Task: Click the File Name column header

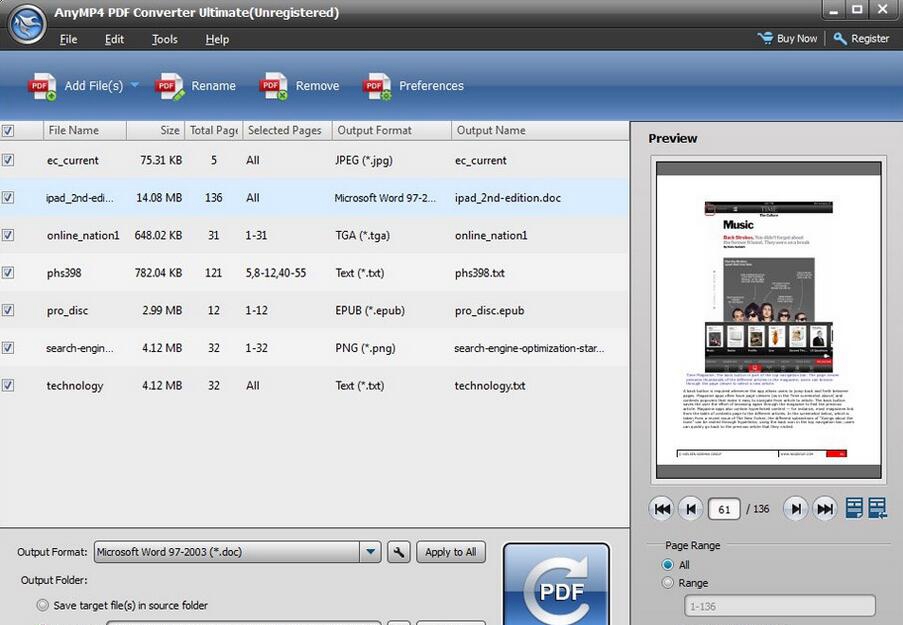Action: coord(85,130)
